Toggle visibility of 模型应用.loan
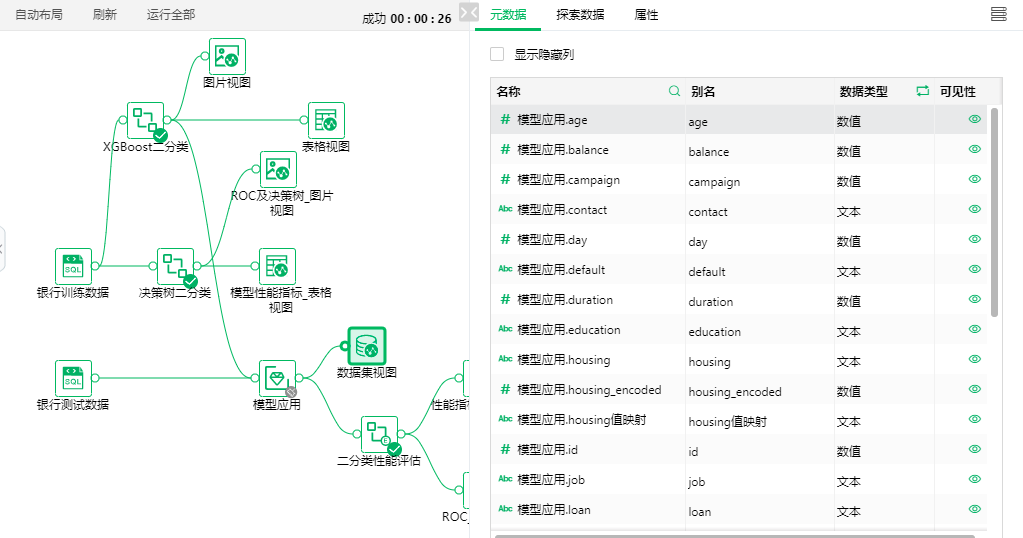This screenshot has height=538, width=1023. (x=975, y=509)
